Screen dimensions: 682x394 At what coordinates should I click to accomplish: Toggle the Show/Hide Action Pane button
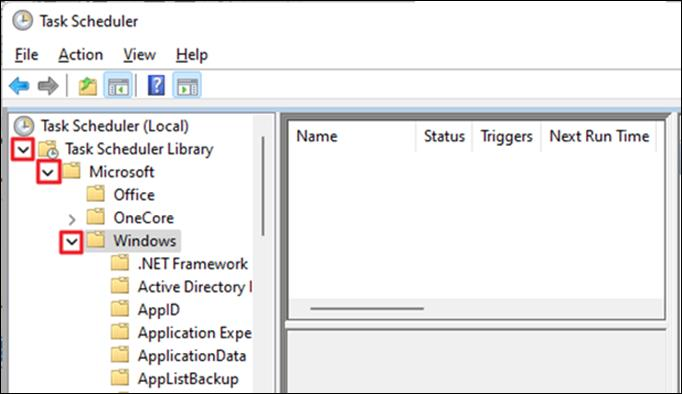click(187, 86)
